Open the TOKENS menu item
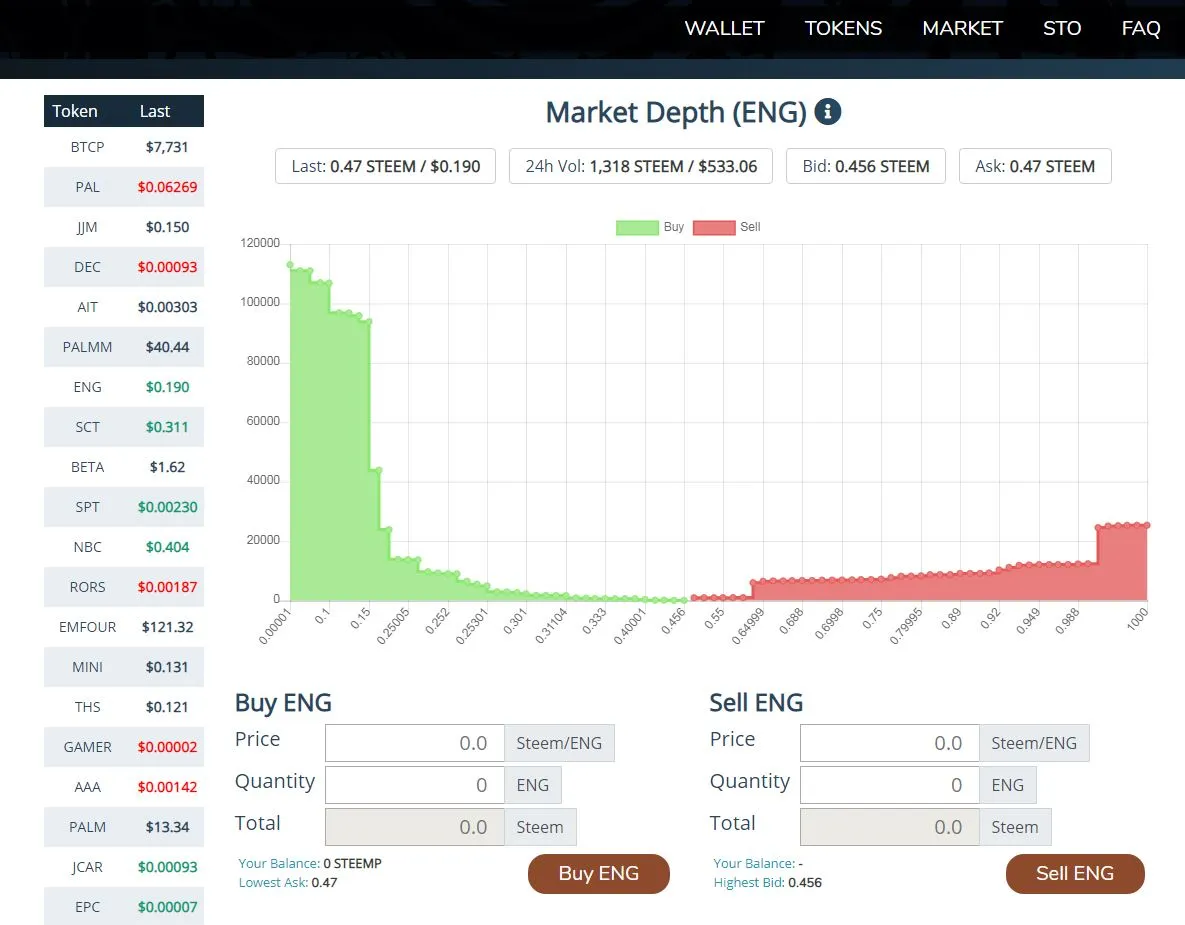This screenshot has height=925, width=1185. pyautogui.click(x=843, y=28)
